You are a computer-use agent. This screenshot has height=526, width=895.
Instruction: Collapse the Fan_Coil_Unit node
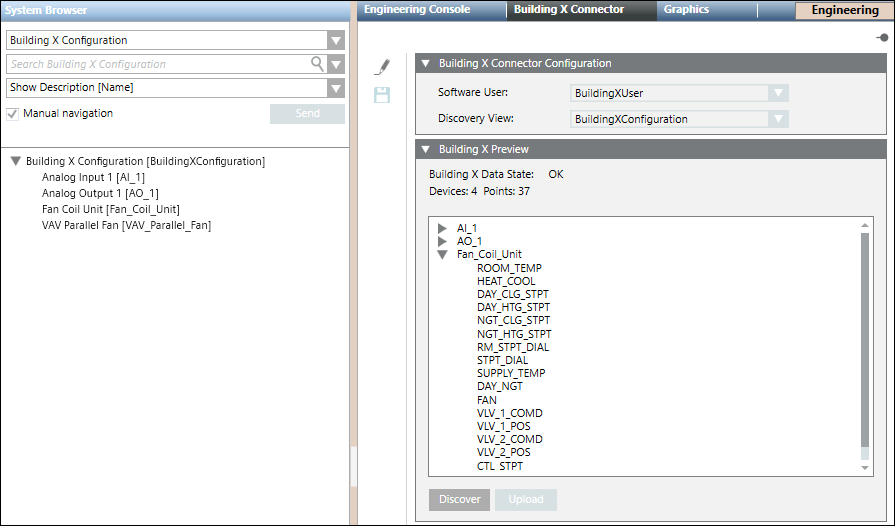(442, 254)
